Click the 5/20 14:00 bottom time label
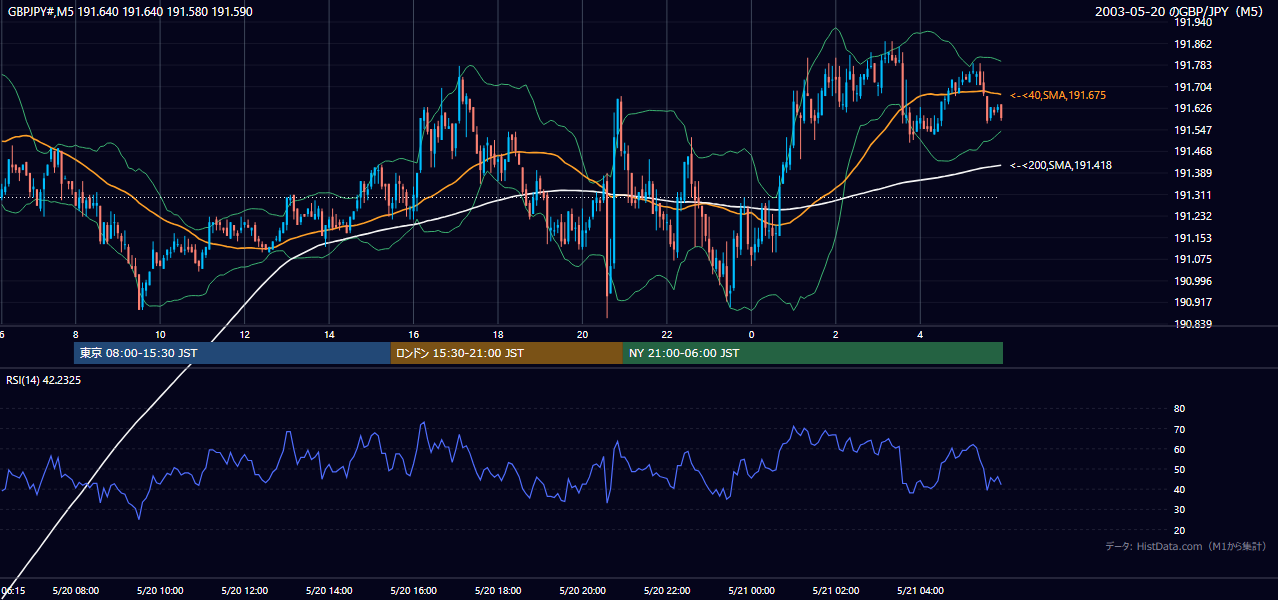 329,591
